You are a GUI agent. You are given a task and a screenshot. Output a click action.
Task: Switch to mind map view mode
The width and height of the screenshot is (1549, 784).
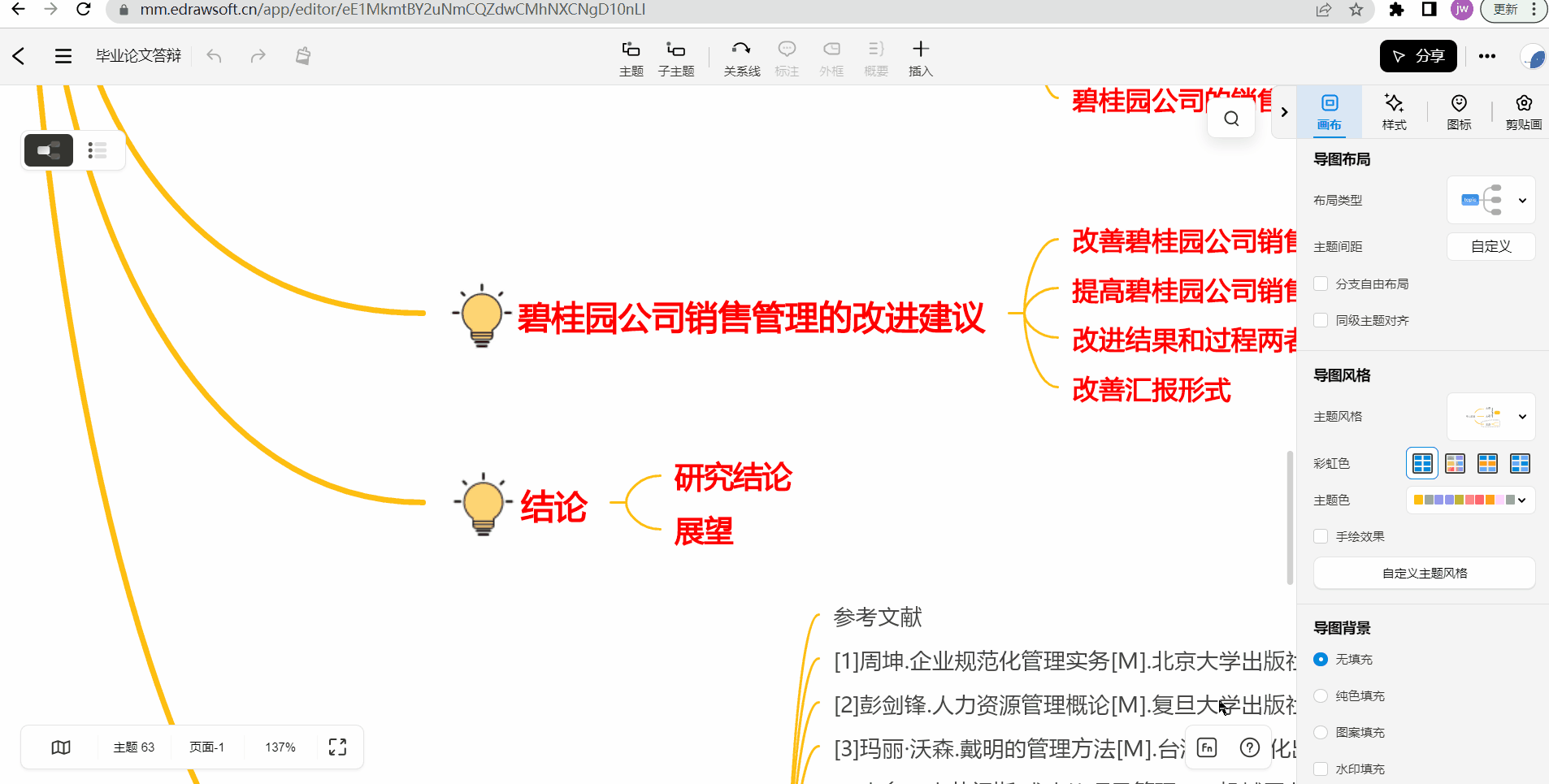point(49,150)
